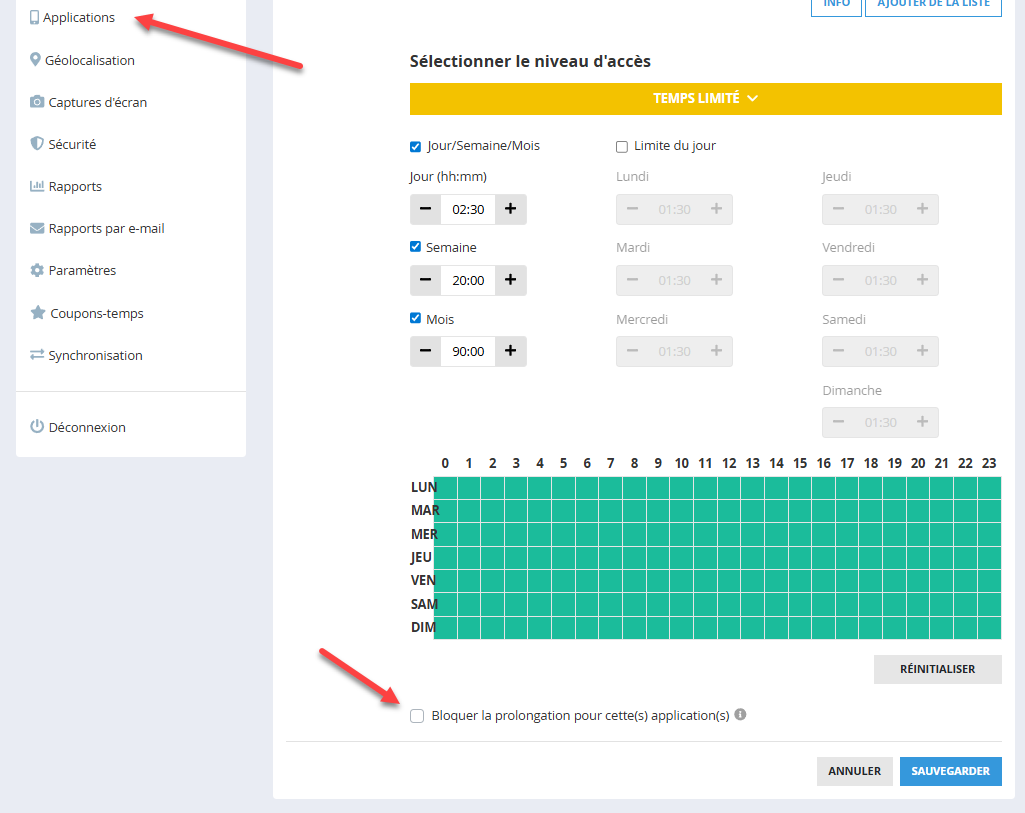This screenshot has height=813, width=1025.
Task: Click the info icon beside Bloquer la prolongation
Action: [x=740, y=715]
